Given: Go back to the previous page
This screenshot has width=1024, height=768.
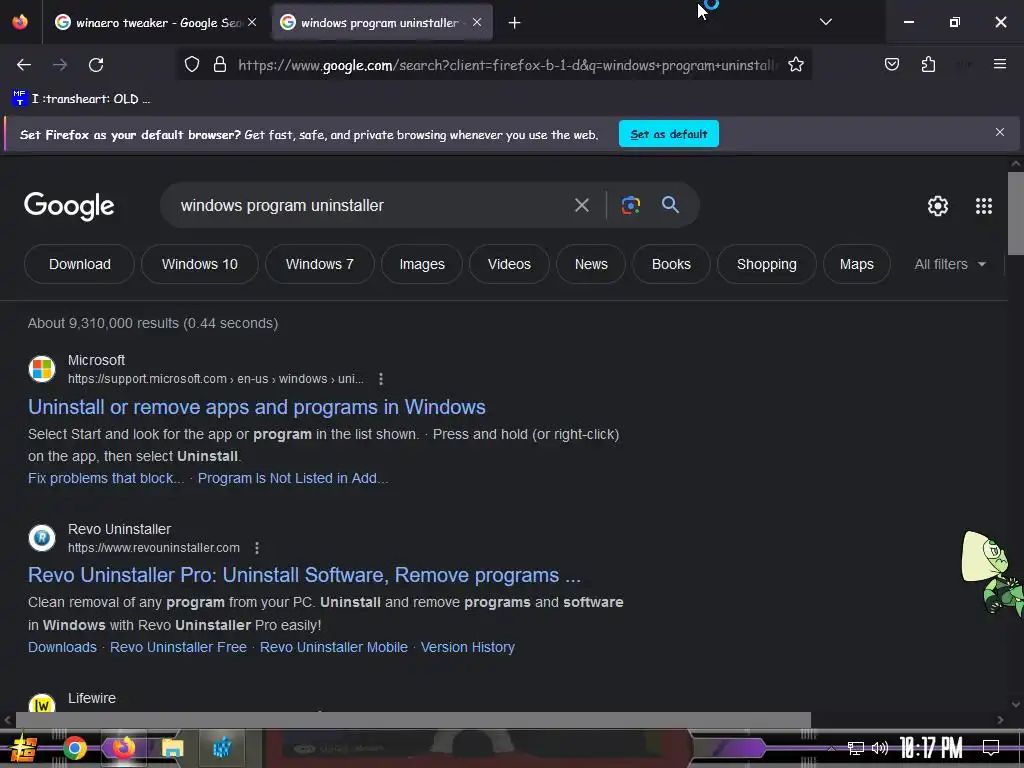Looking at the screenshot, I should [24, 65].
